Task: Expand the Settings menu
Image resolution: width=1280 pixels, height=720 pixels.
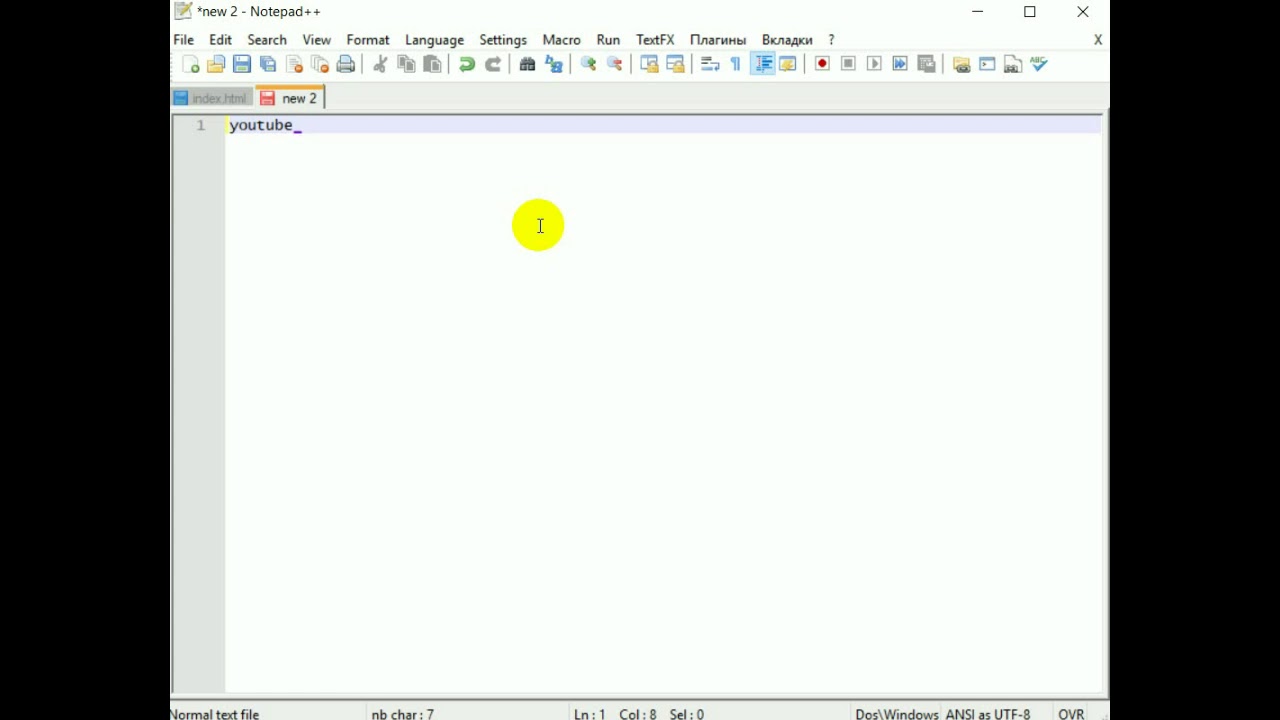Action: click(503, 40)
